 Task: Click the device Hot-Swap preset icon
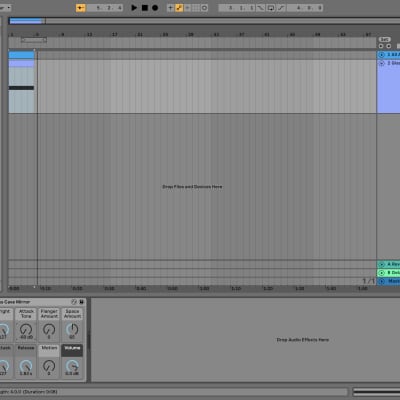coord(74,302)
